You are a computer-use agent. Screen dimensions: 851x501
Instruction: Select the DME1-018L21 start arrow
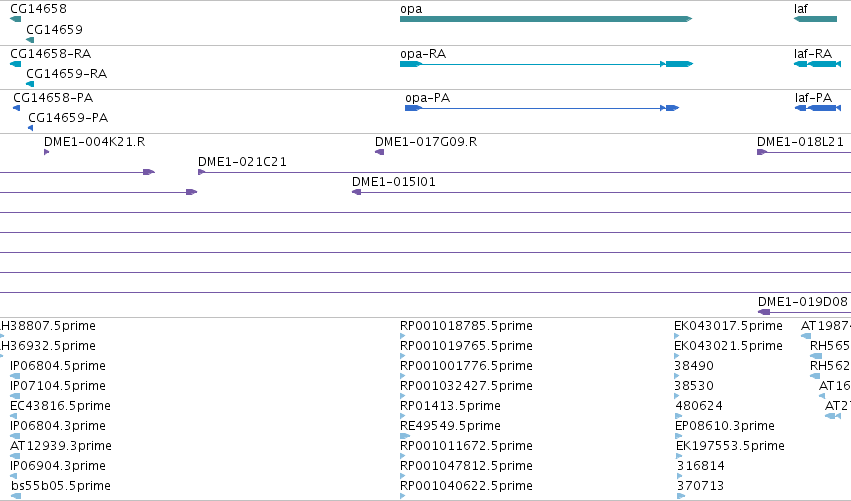tap(761, 152)
